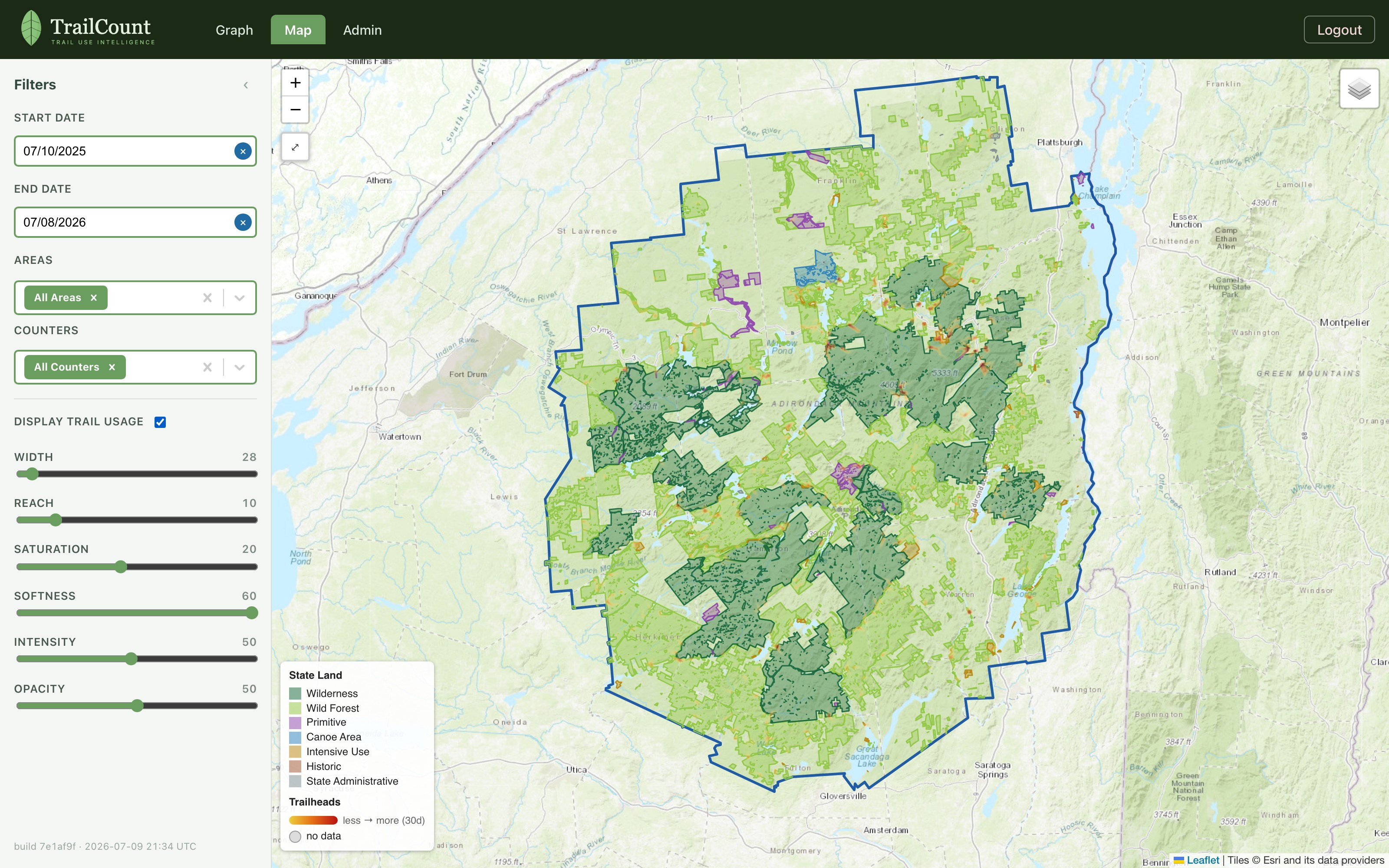Clear all Areas selections
The height and width of the screenshot is (868, 1389).
(207, 297)
